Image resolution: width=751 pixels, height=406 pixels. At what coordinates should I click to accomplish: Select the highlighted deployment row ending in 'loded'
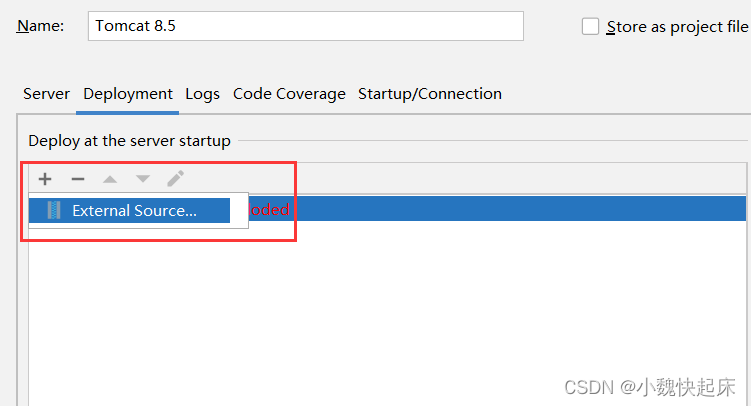tap(497, 208)
